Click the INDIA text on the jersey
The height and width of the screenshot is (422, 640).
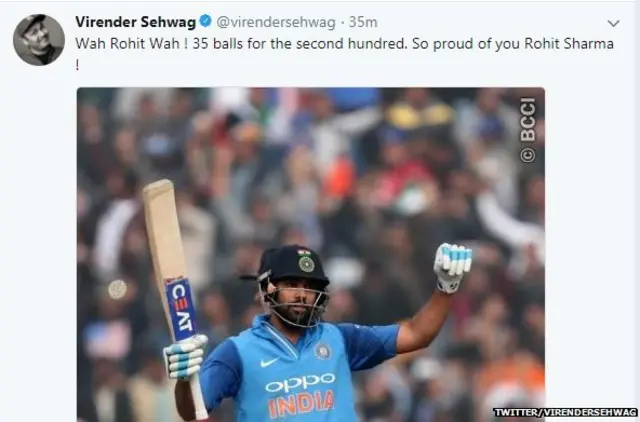301,403
